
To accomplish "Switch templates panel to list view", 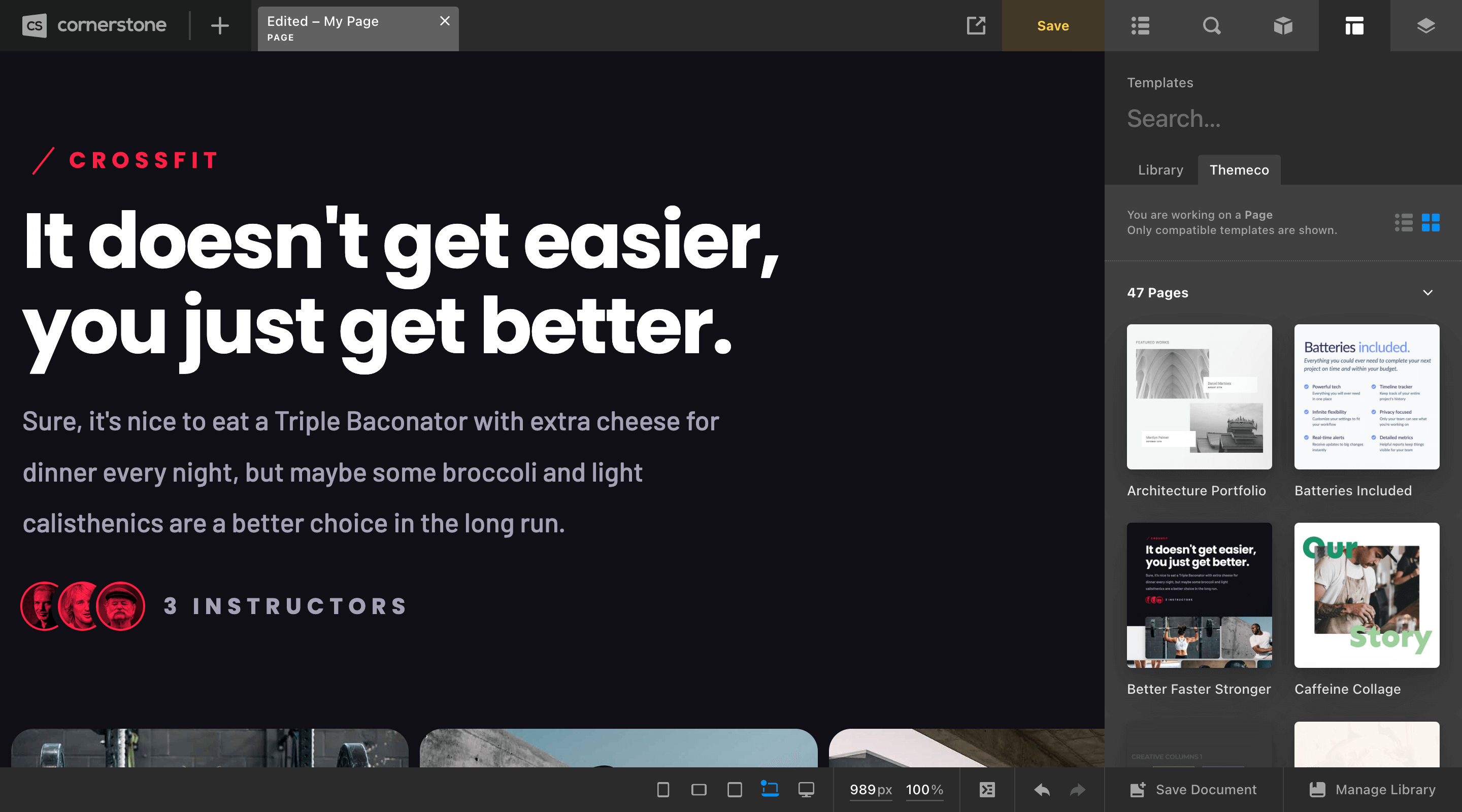I will click(1405, 223).
